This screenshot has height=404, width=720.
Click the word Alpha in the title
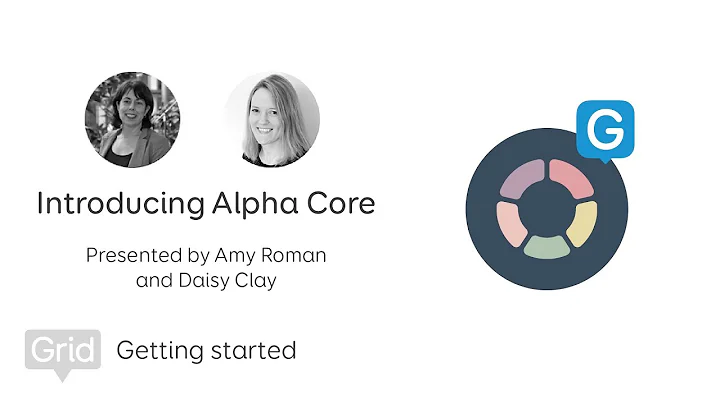251,204
